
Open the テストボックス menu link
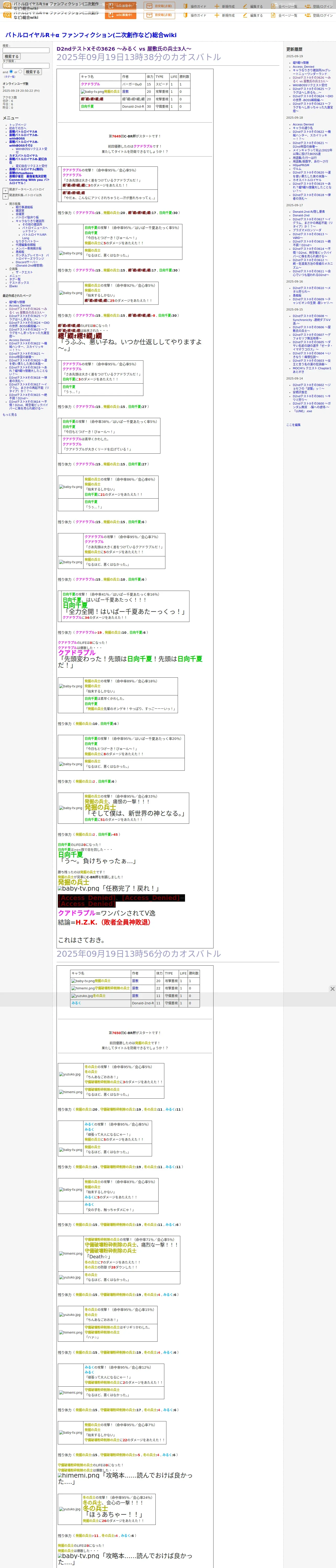(x=19, y=283)
